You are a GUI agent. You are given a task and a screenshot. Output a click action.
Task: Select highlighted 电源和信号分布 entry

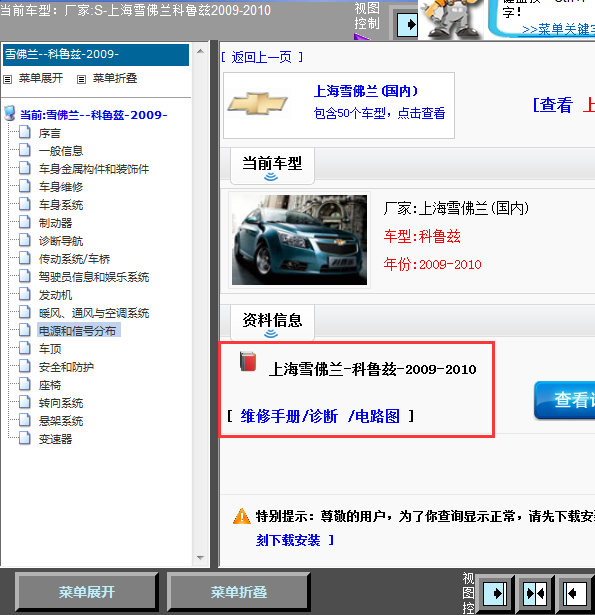pyautogui.click(x=79, y=331)
